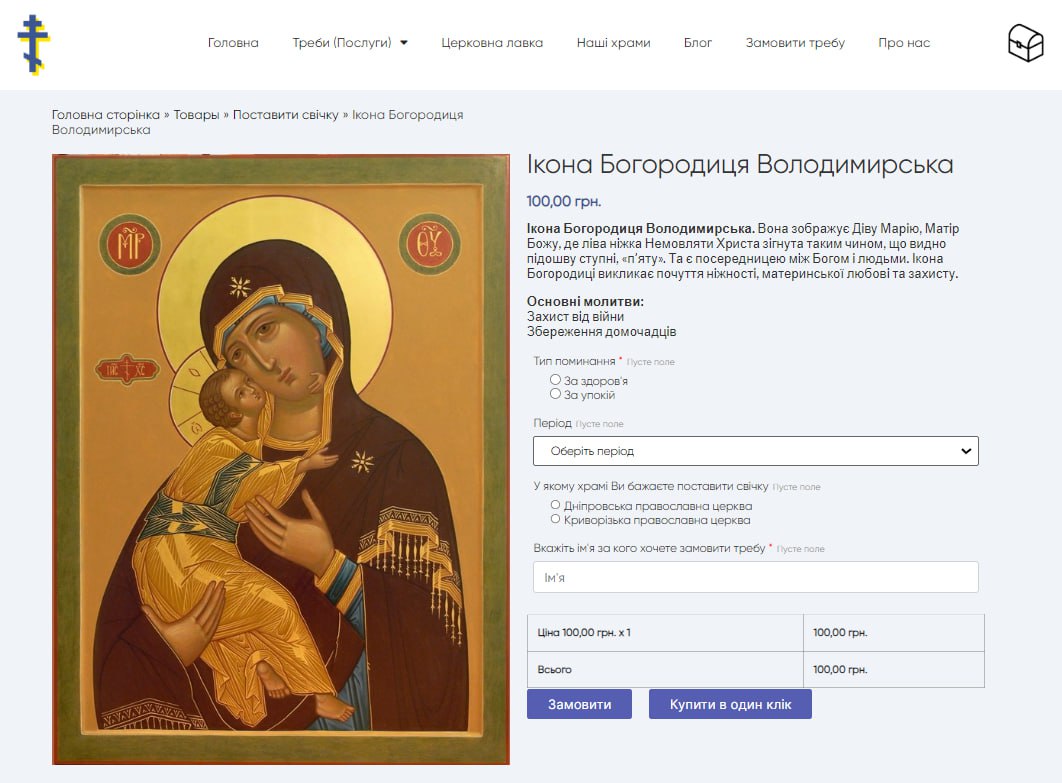Go to Головна in navigation bar
This screenshot has width=1062, height=783.
233,43
